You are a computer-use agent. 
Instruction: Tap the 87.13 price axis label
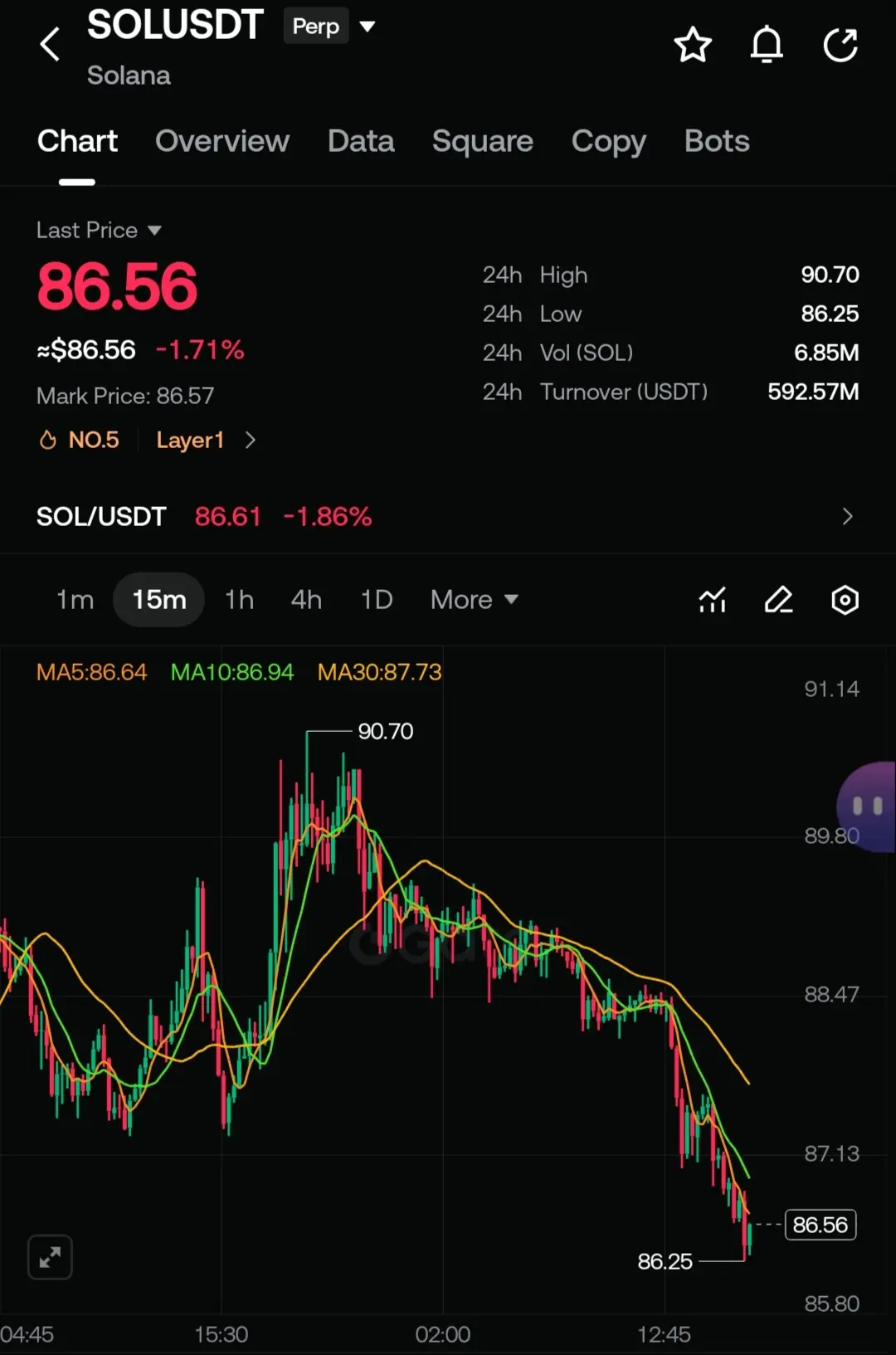[x=831, y=1153]
